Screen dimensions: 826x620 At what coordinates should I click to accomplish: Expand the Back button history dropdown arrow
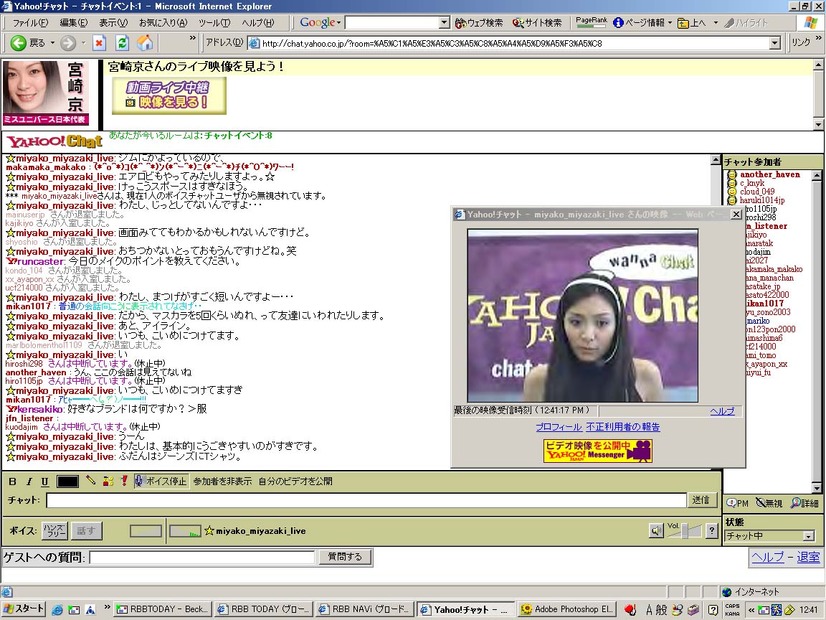tap(52, 43)
